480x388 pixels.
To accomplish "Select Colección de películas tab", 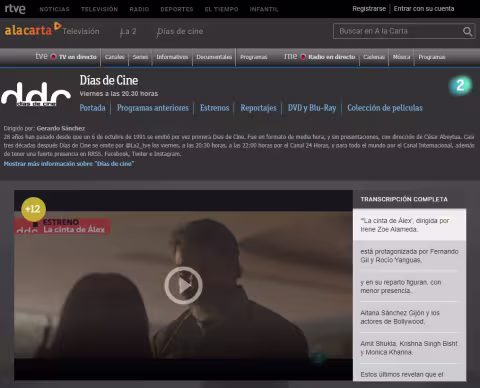I will [385, 108].
